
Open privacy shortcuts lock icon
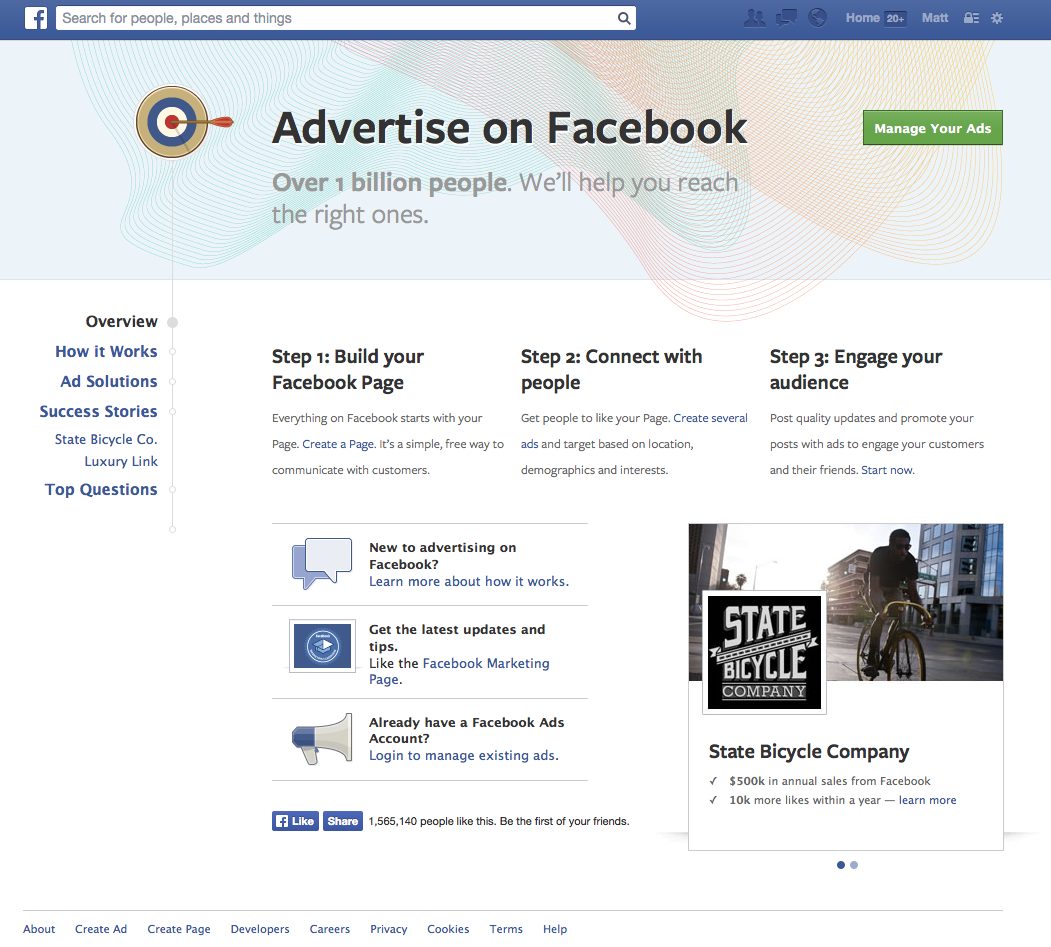point(971,18)
